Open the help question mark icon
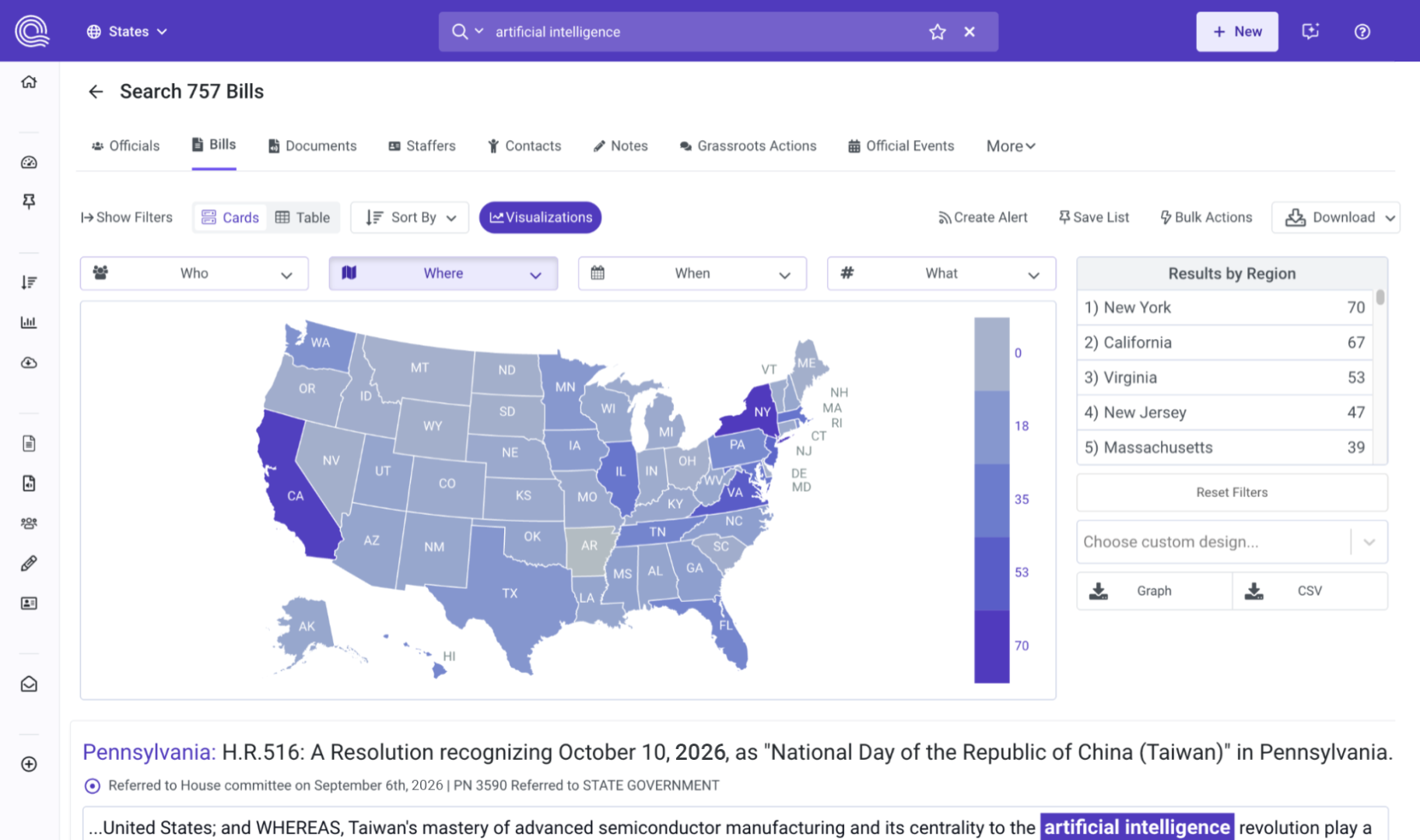The image size is (1420, 840). [x=1362, y=32]
